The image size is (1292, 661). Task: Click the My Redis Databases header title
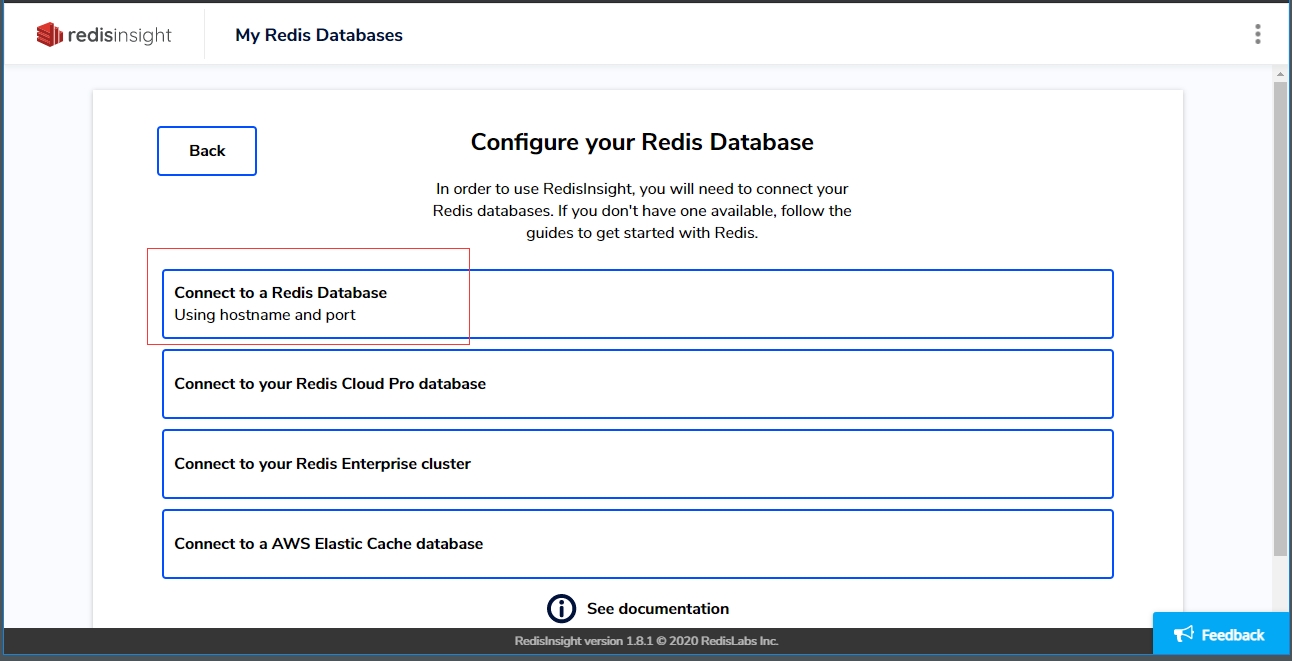click(x=319, y=35)
